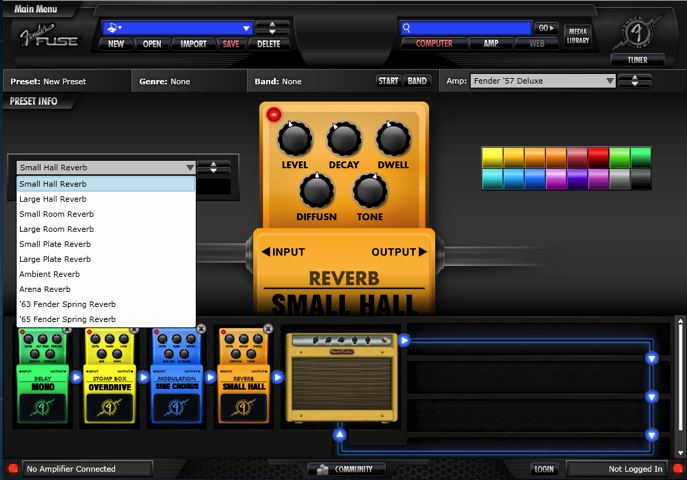Click the effect selection stepper arrows
This screenshot has height=480, width=687.
[213, 167]
